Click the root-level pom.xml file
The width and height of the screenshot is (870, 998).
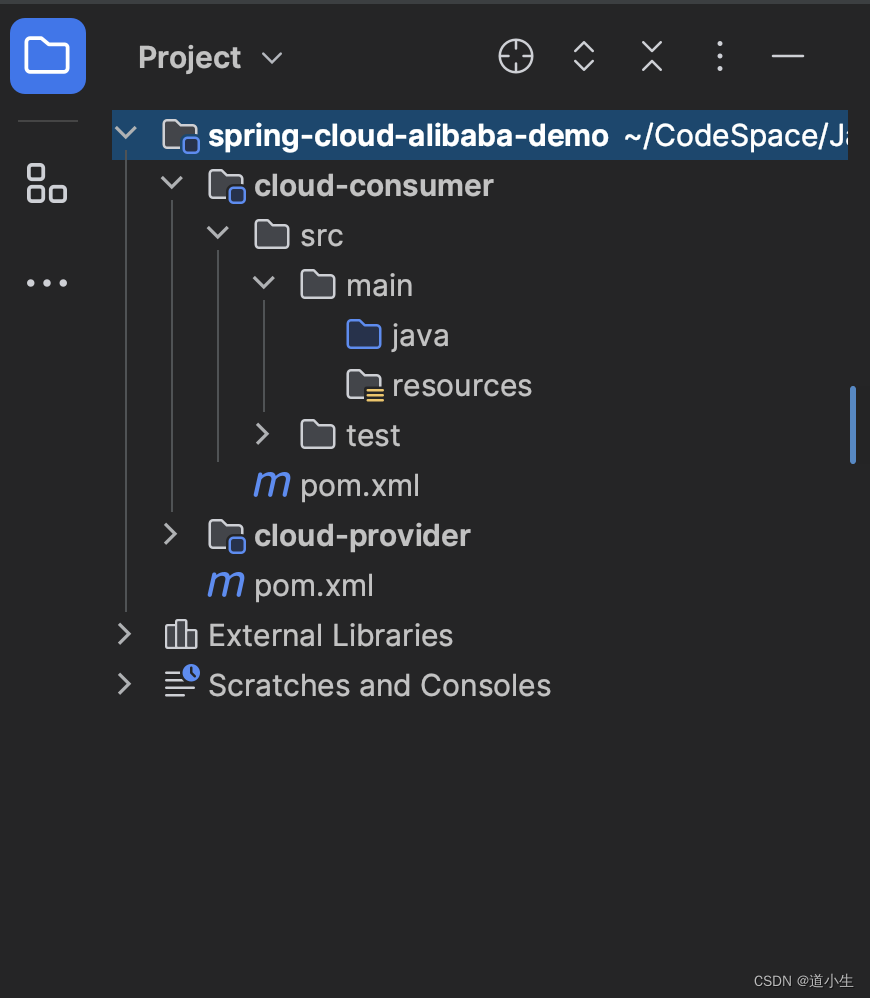(x=313, y=585)
